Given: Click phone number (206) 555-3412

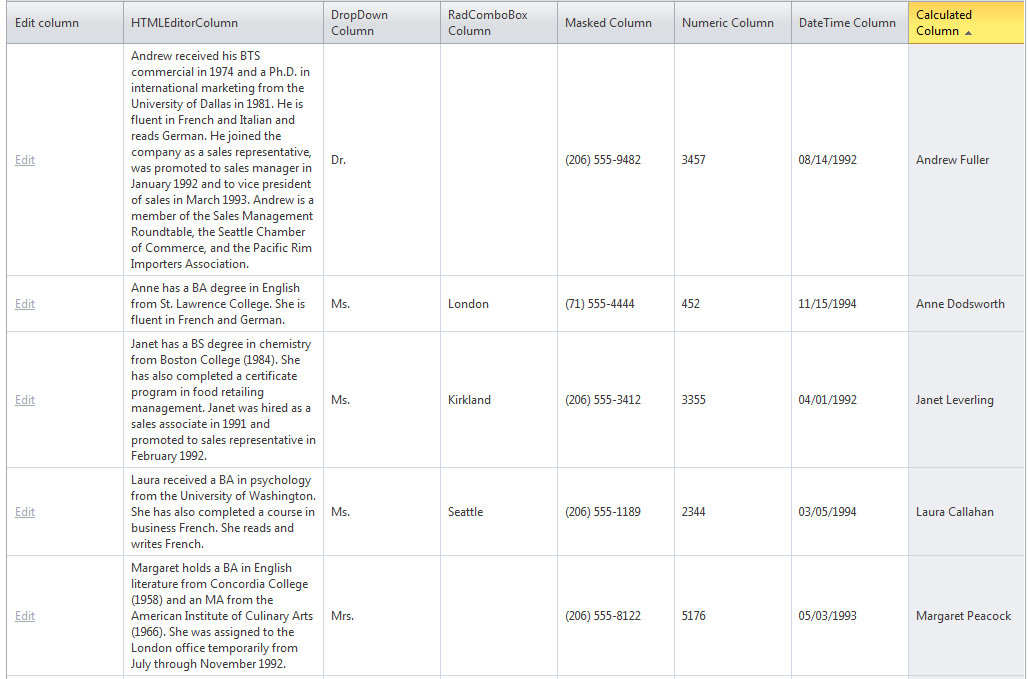Looking at the screenshot, I should point(603,400).
